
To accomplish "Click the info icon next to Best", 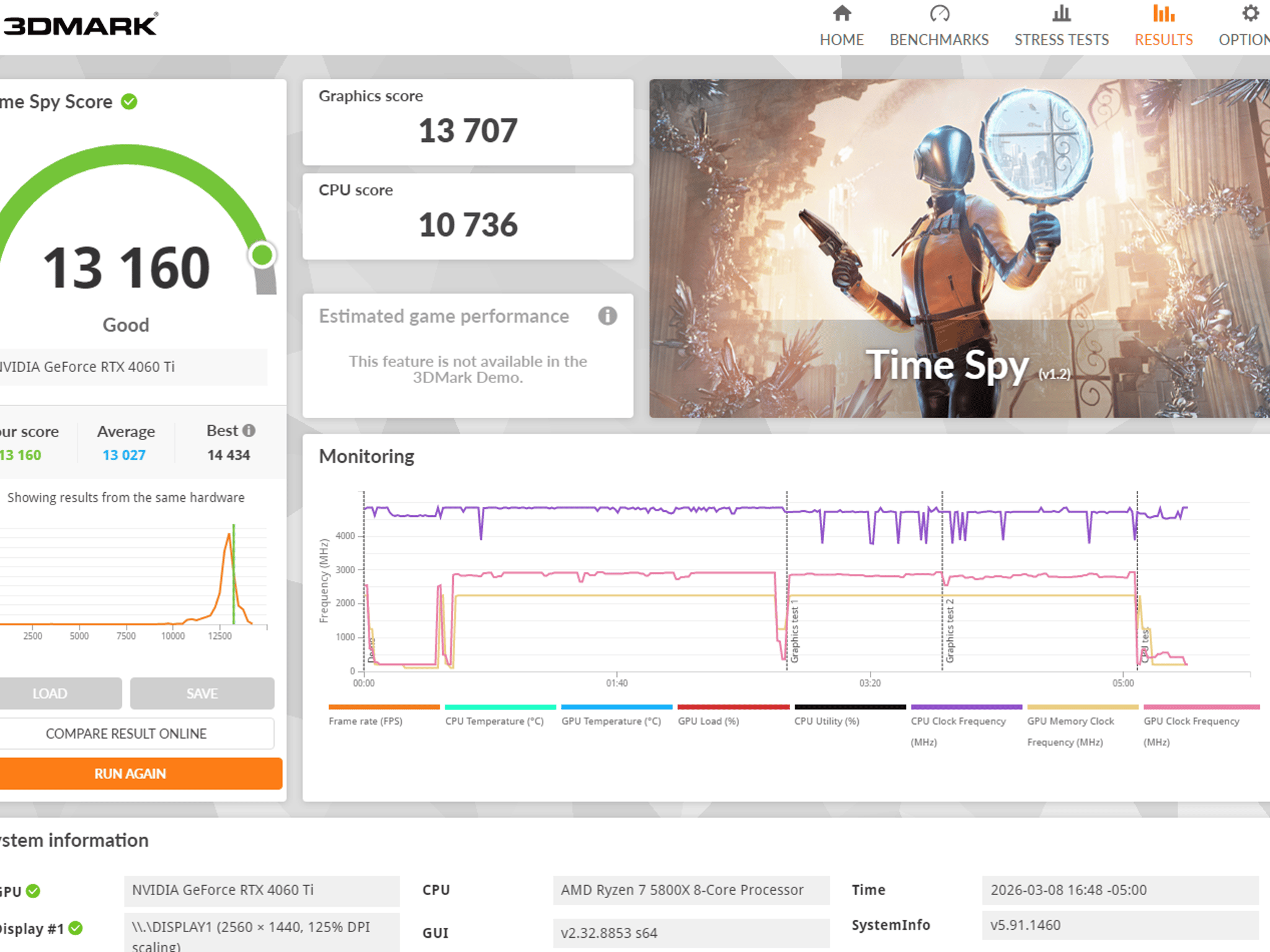I will 249,431.
